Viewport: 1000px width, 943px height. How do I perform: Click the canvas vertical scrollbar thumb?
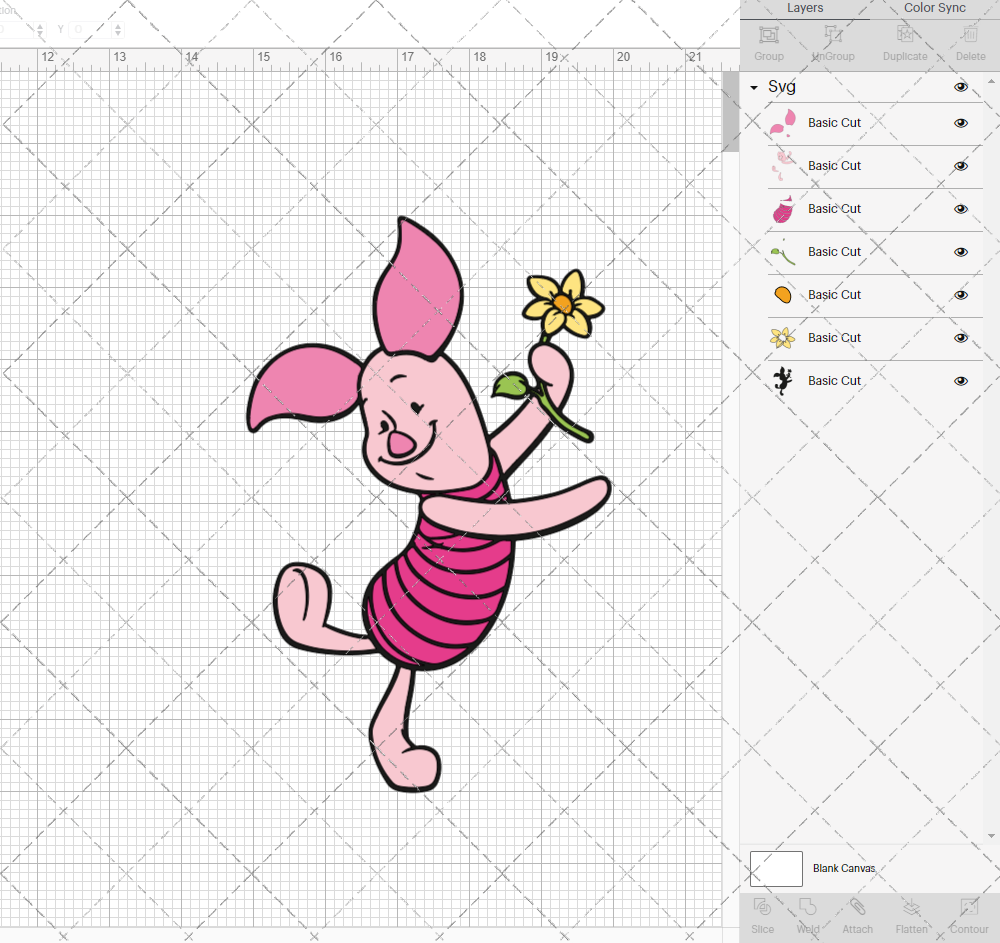point(730,112)
